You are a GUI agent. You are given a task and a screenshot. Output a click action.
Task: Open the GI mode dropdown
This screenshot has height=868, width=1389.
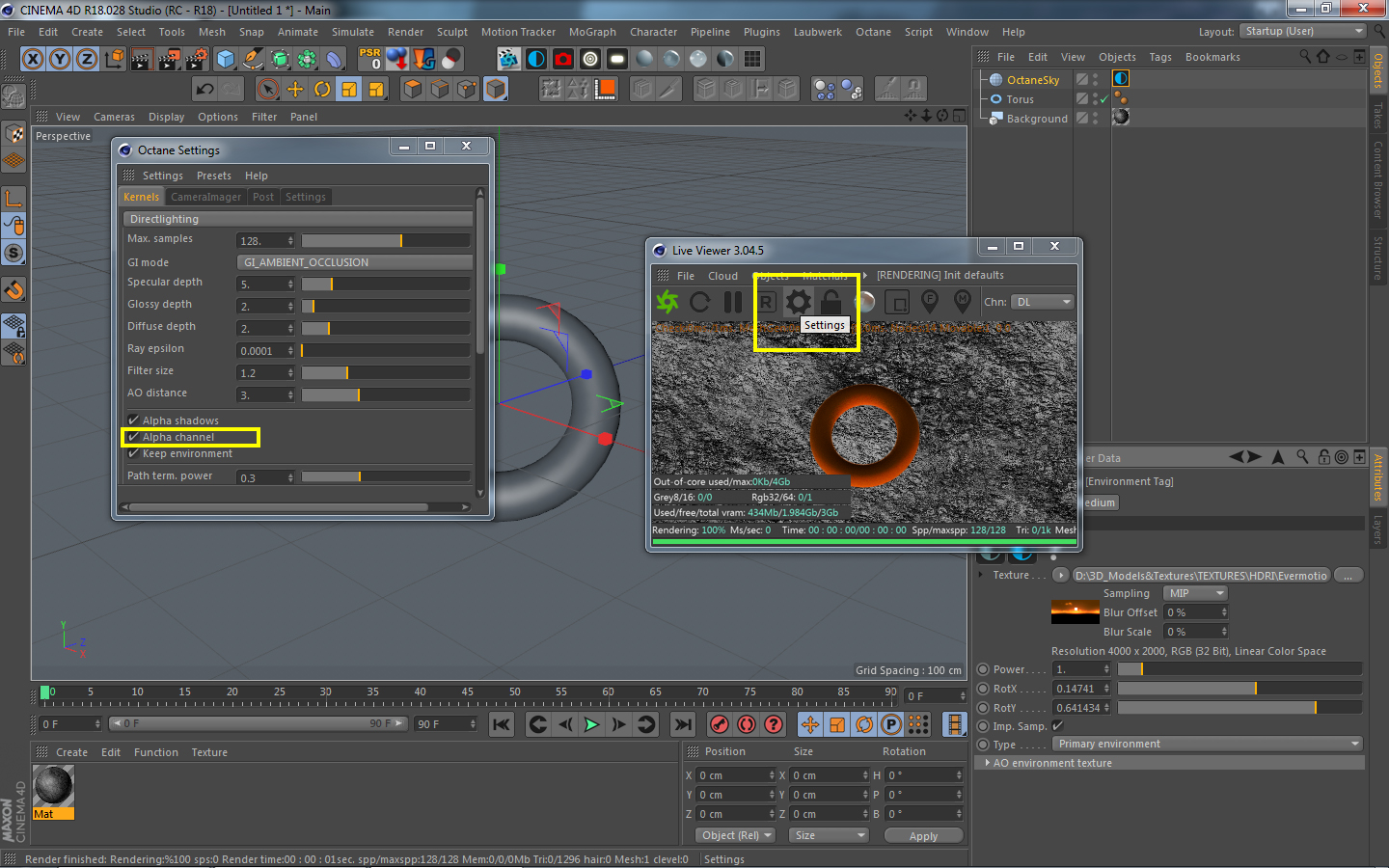pos(354,262)
